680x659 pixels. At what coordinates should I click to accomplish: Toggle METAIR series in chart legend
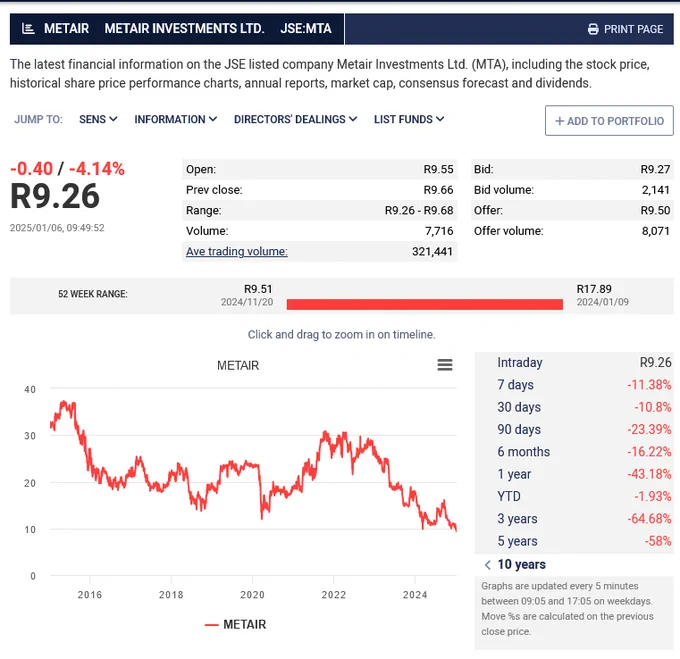(235, 624)
